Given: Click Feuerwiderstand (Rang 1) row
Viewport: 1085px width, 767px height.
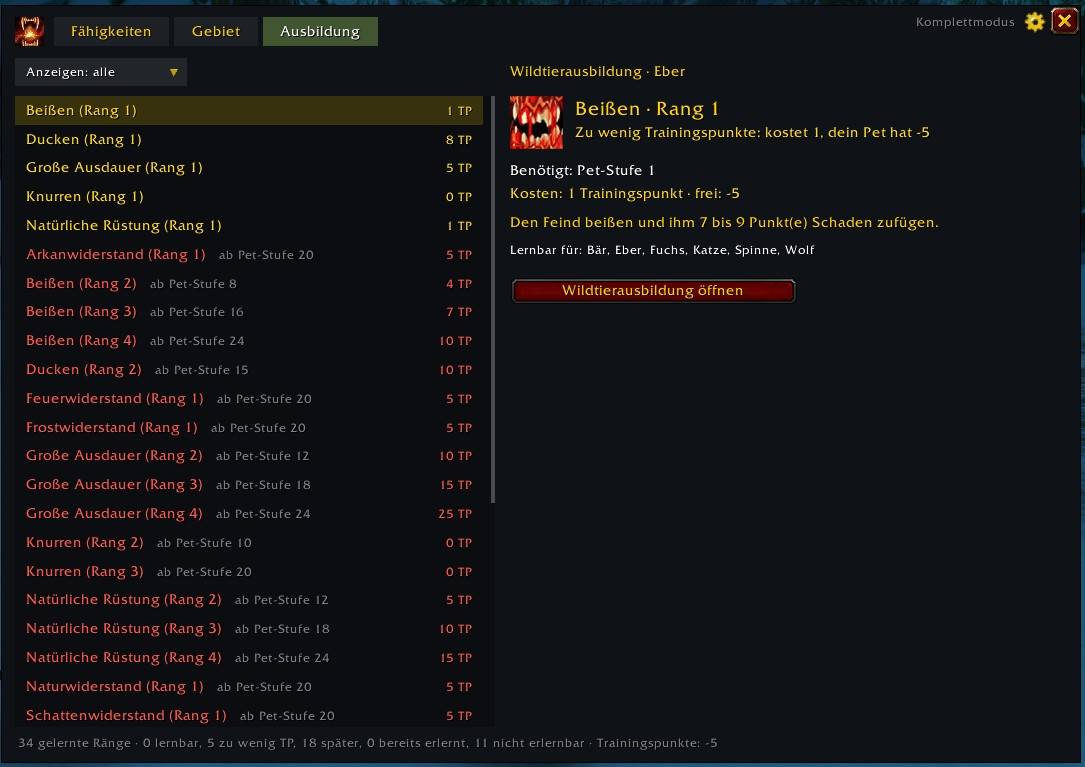Looking at the screenshot, I should click(249, 399).
